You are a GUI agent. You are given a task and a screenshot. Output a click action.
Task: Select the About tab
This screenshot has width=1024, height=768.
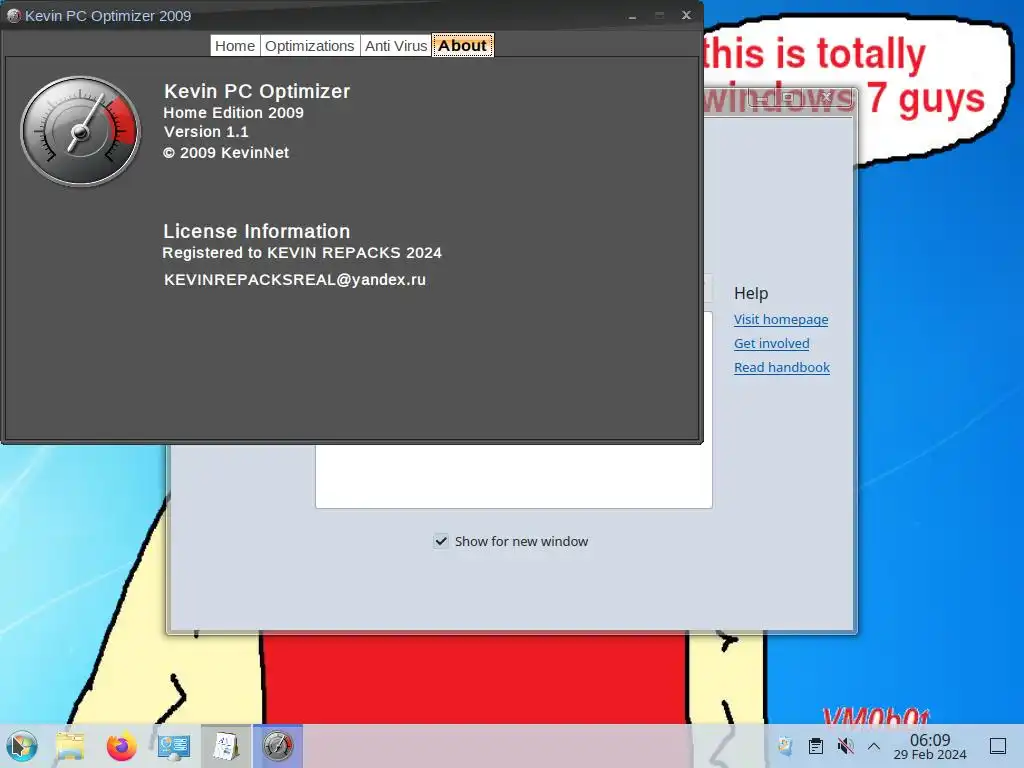click(462, 46)
